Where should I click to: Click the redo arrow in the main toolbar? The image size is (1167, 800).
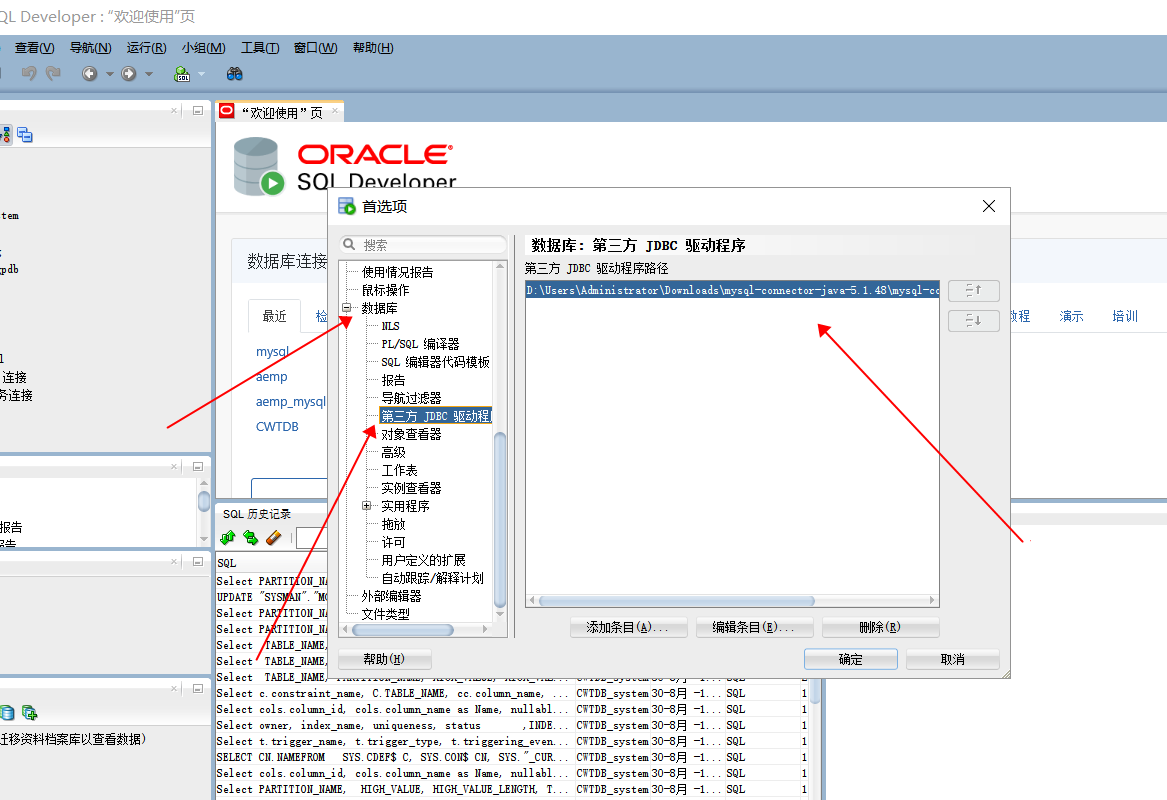pyautogui.click(x=53, y=73)
